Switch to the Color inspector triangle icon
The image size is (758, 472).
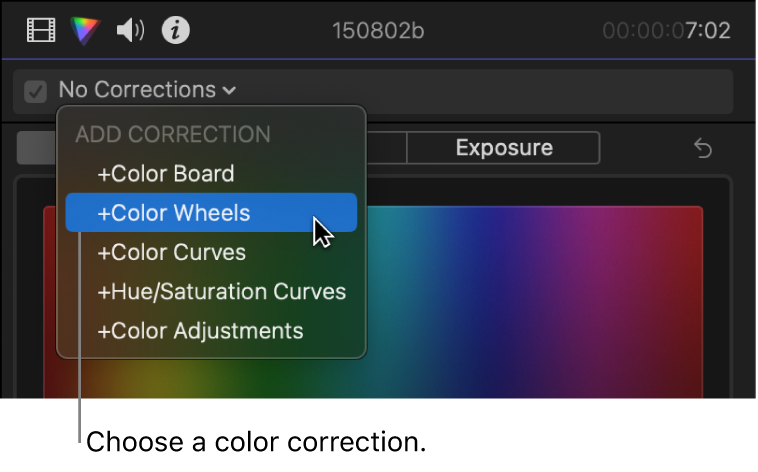click(86, 31)
